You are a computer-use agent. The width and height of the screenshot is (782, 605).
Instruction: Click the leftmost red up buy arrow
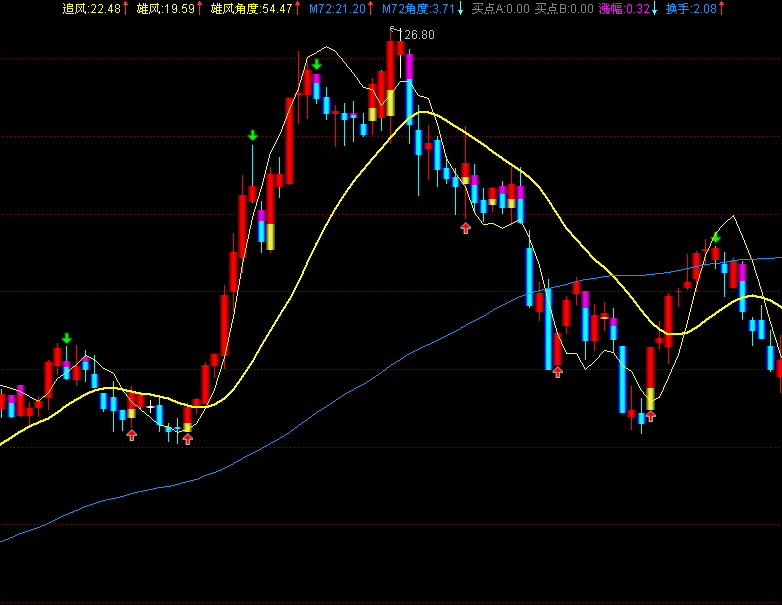click(131, 435)
